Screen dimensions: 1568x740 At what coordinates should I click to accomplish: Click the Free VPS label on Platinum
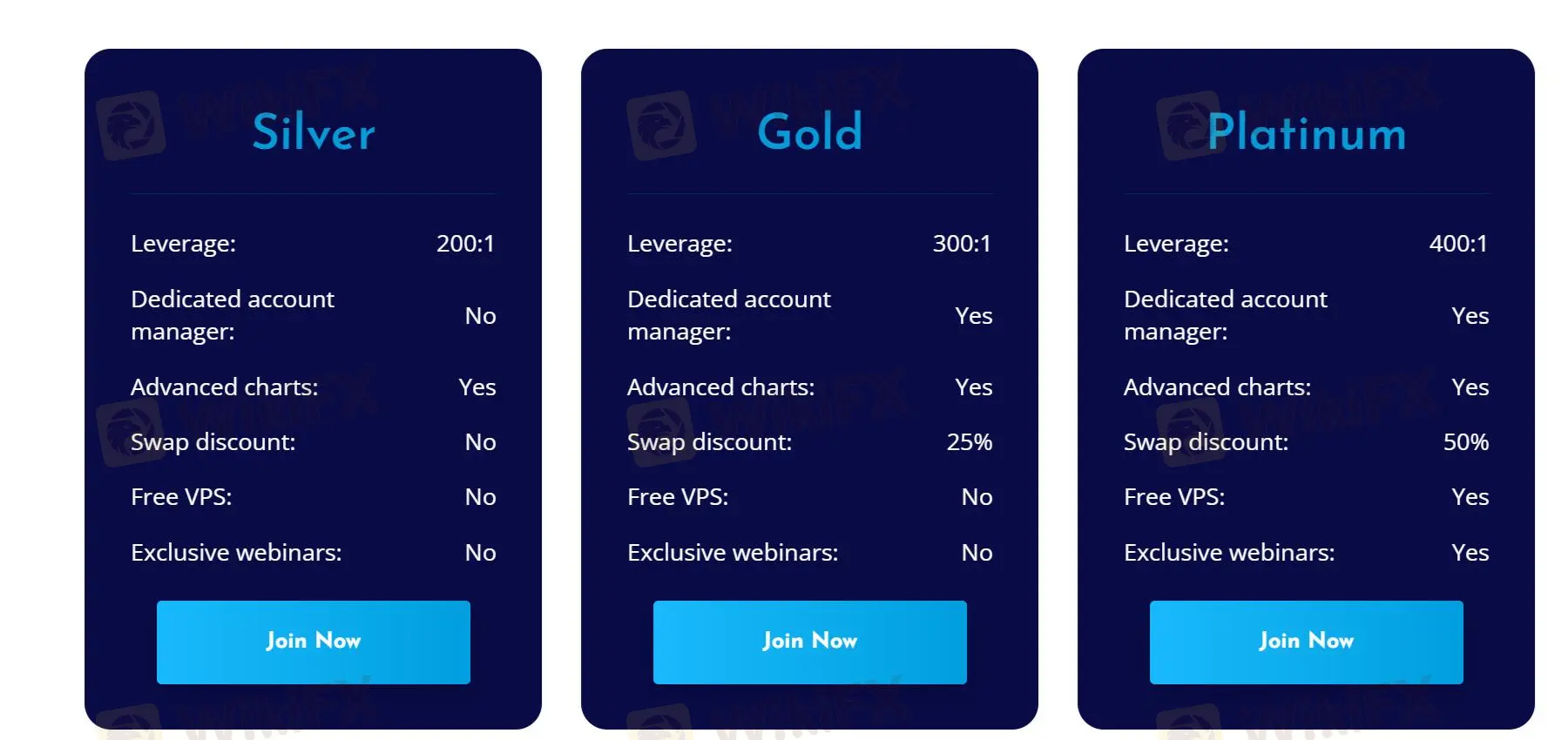[1173, 497]
